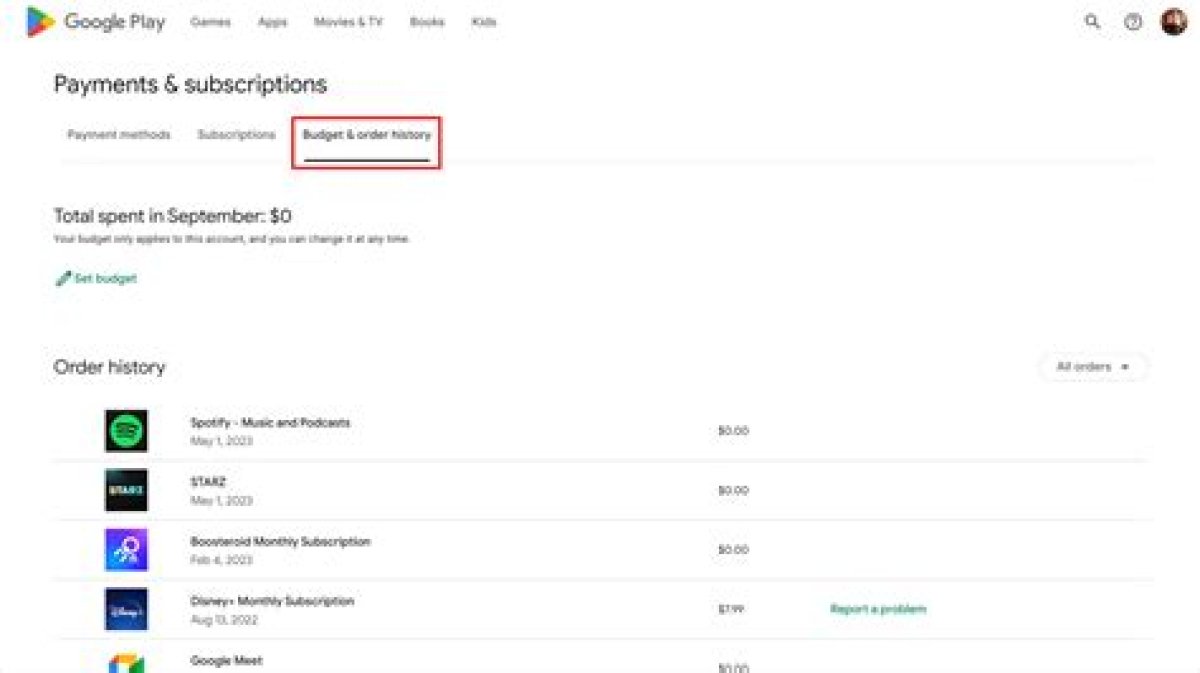Switch to the Payment methods tab
1200x673 pixels.
[119, 134]
